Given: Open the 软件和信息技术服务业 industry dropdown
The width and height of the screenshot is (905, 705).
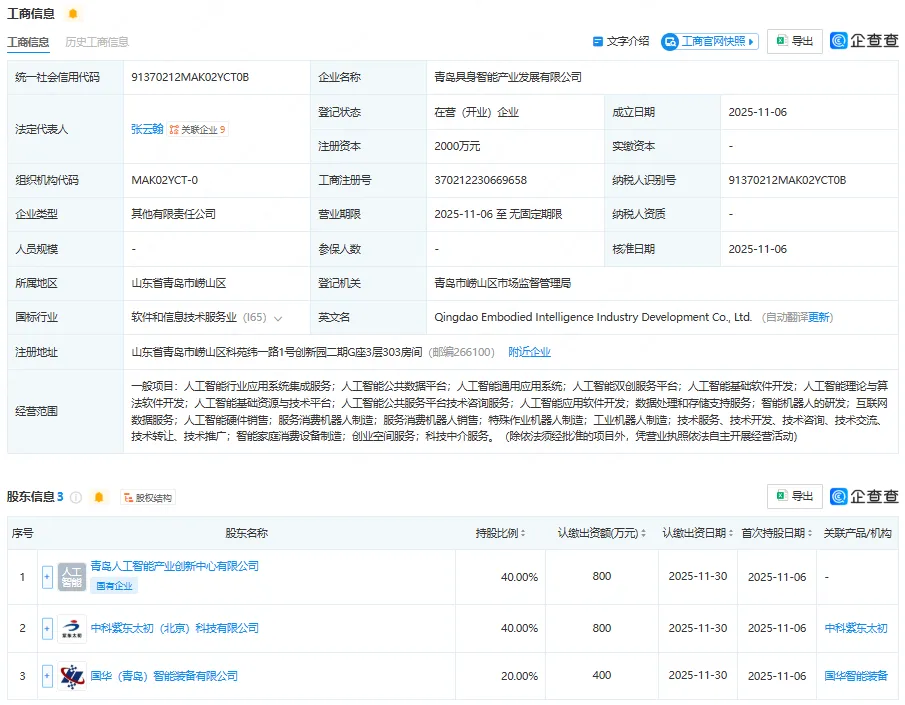Looking at the screenshot, I should 277,318.
